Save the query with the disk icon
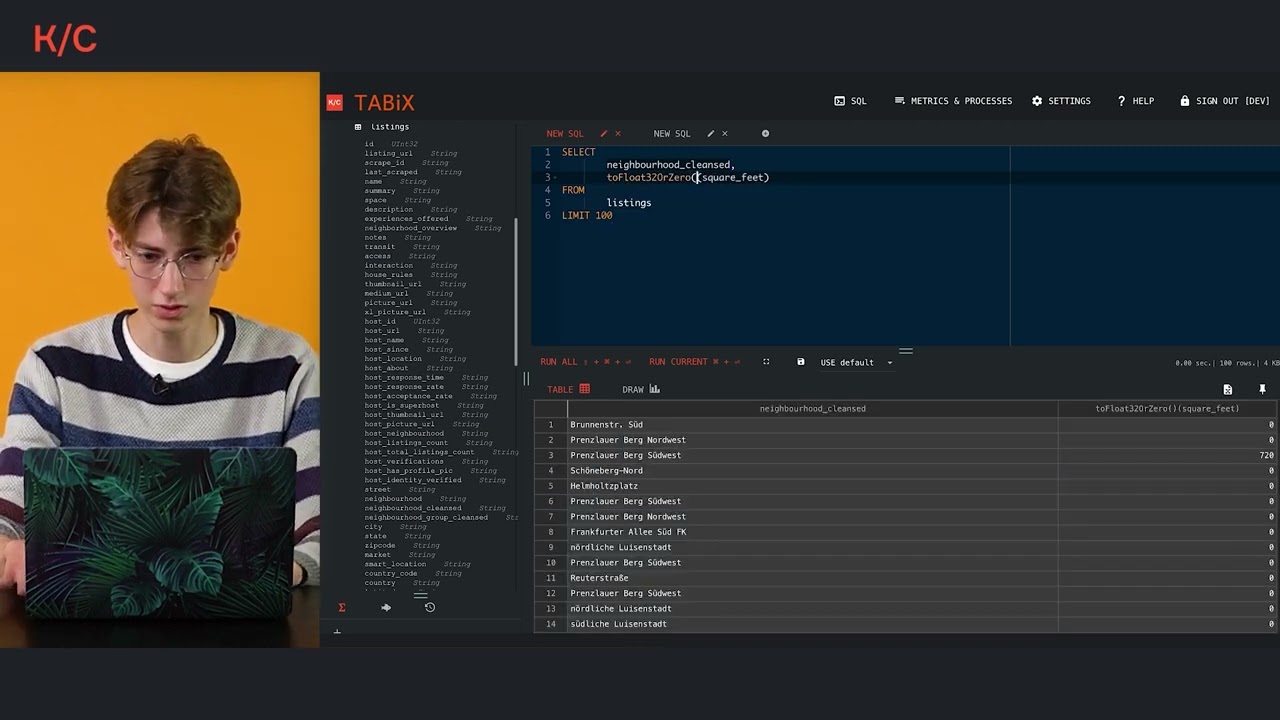The width and height of the screenshot is (1280, 720). pyautogui.click(x=800, y=362)
